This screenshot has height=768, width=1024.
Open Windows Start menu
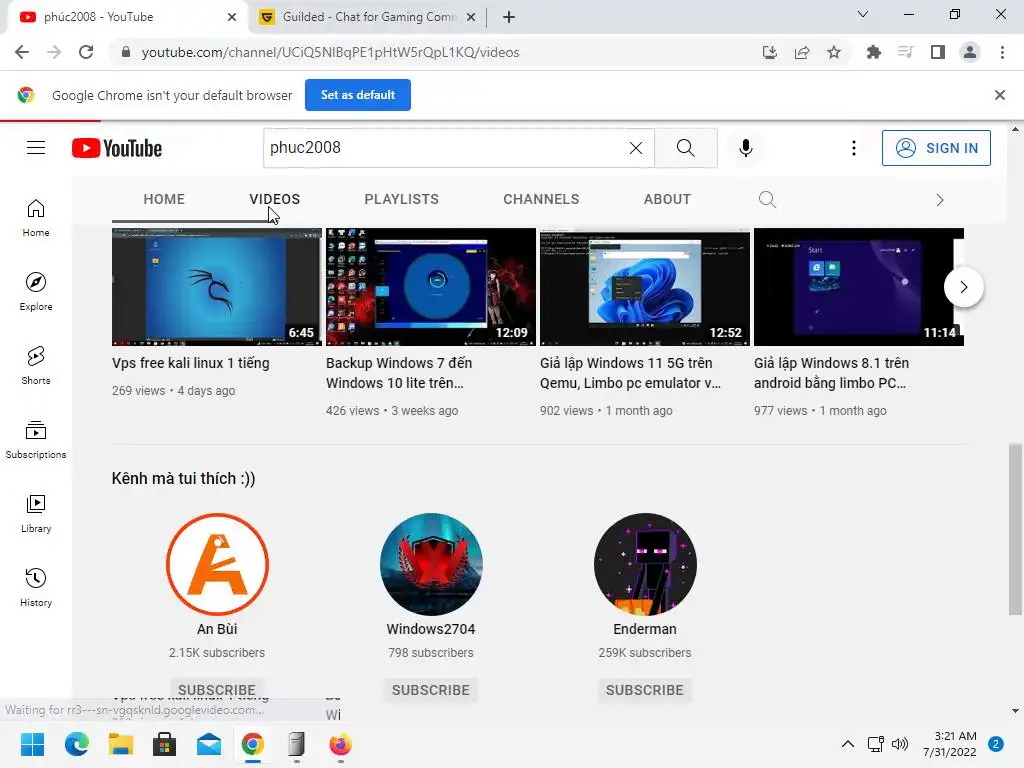tap(32, 744)
